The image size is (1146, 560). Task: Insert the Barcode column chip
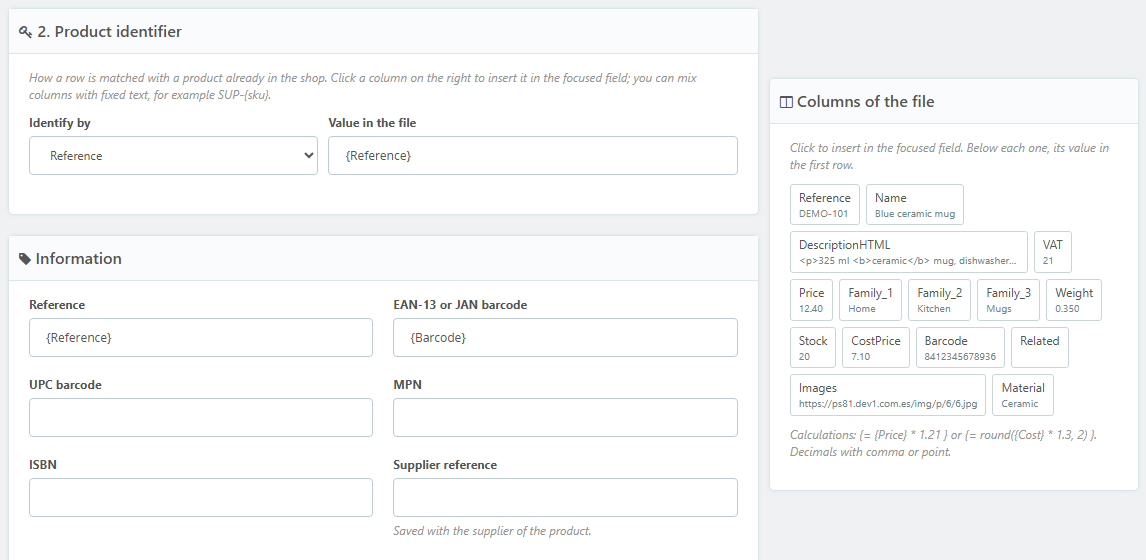(x=960, y=347)
